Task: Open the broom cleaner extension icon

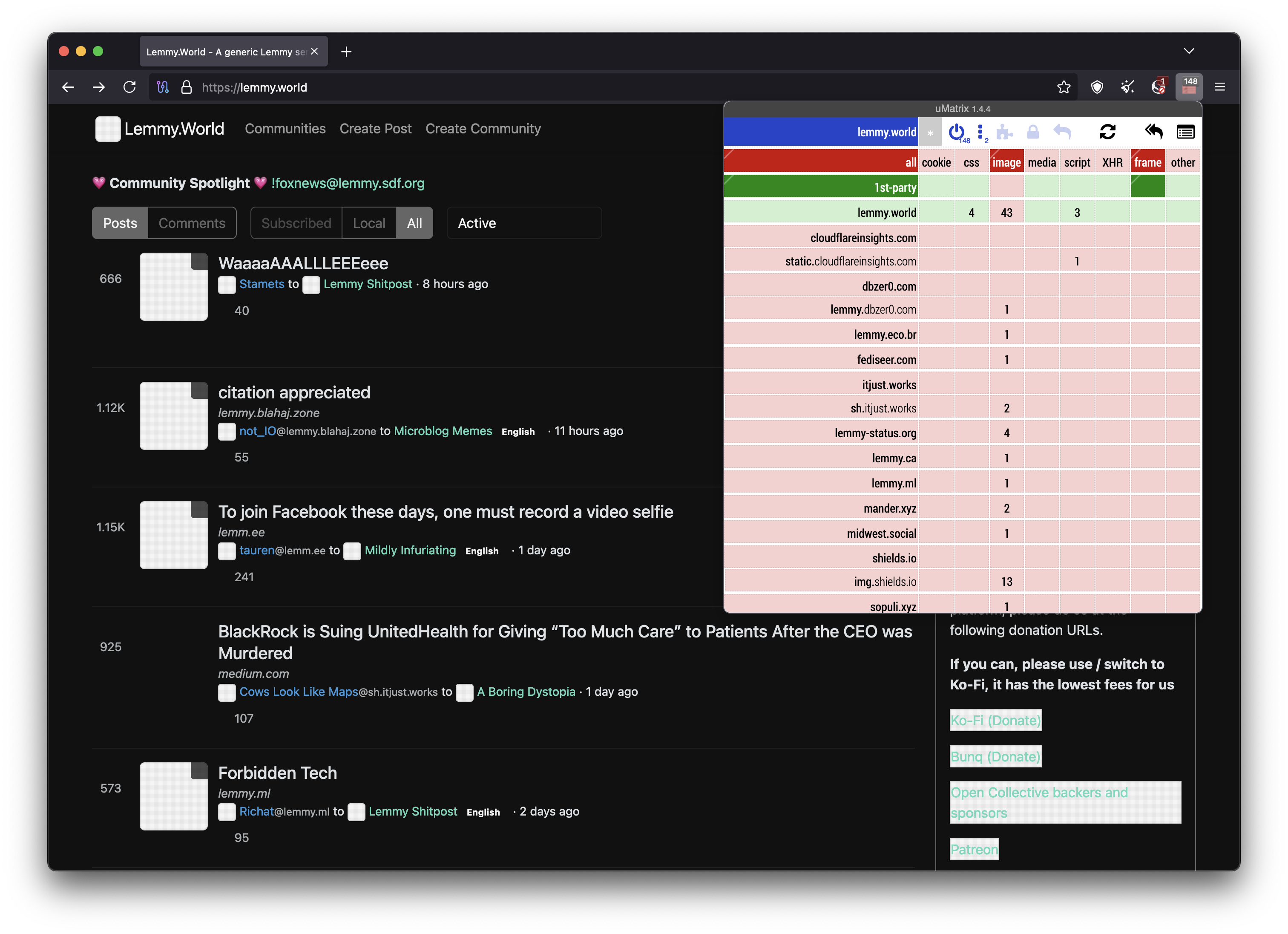Action: (1128, 87)
